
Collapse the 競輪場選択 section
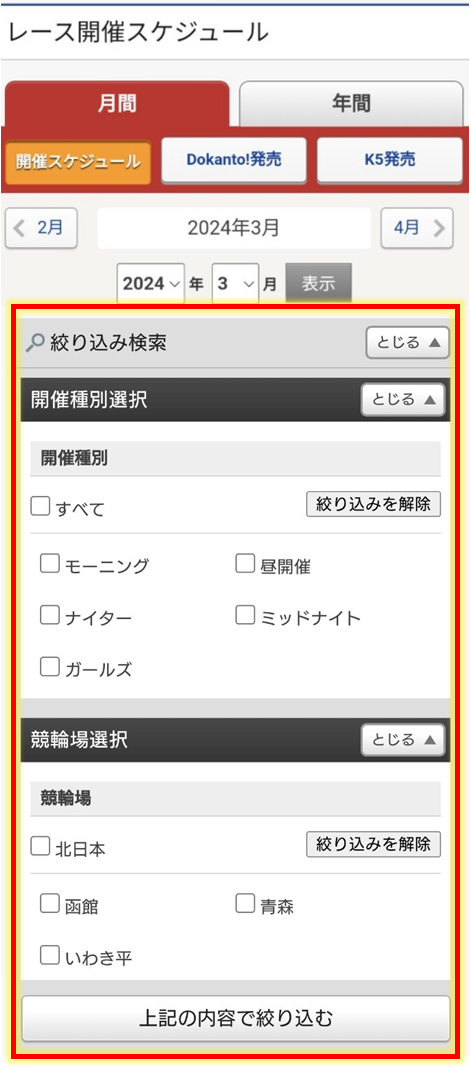(403, 739)
